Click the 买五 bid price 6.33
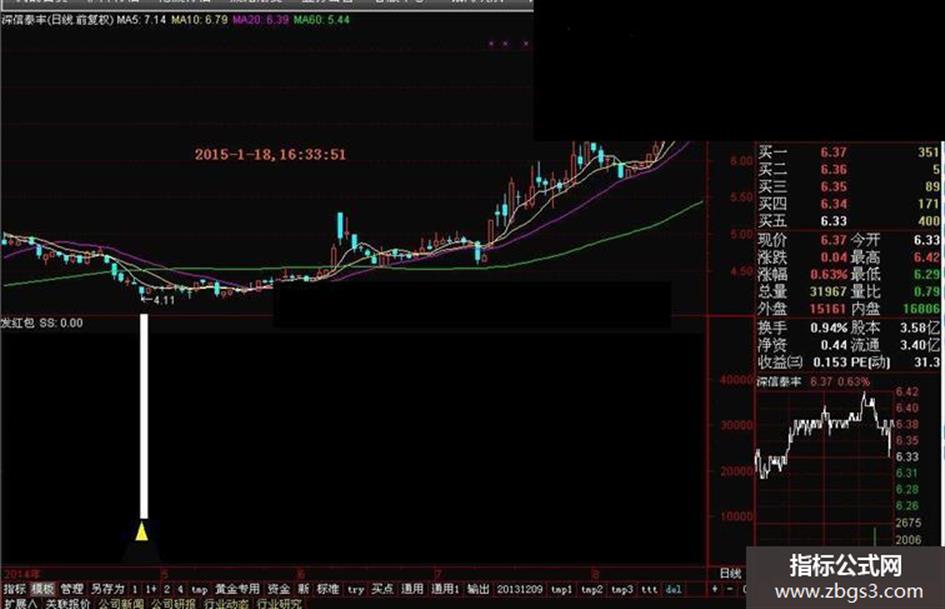This screenshot has height=609, width=945. (x=833, y=221)
